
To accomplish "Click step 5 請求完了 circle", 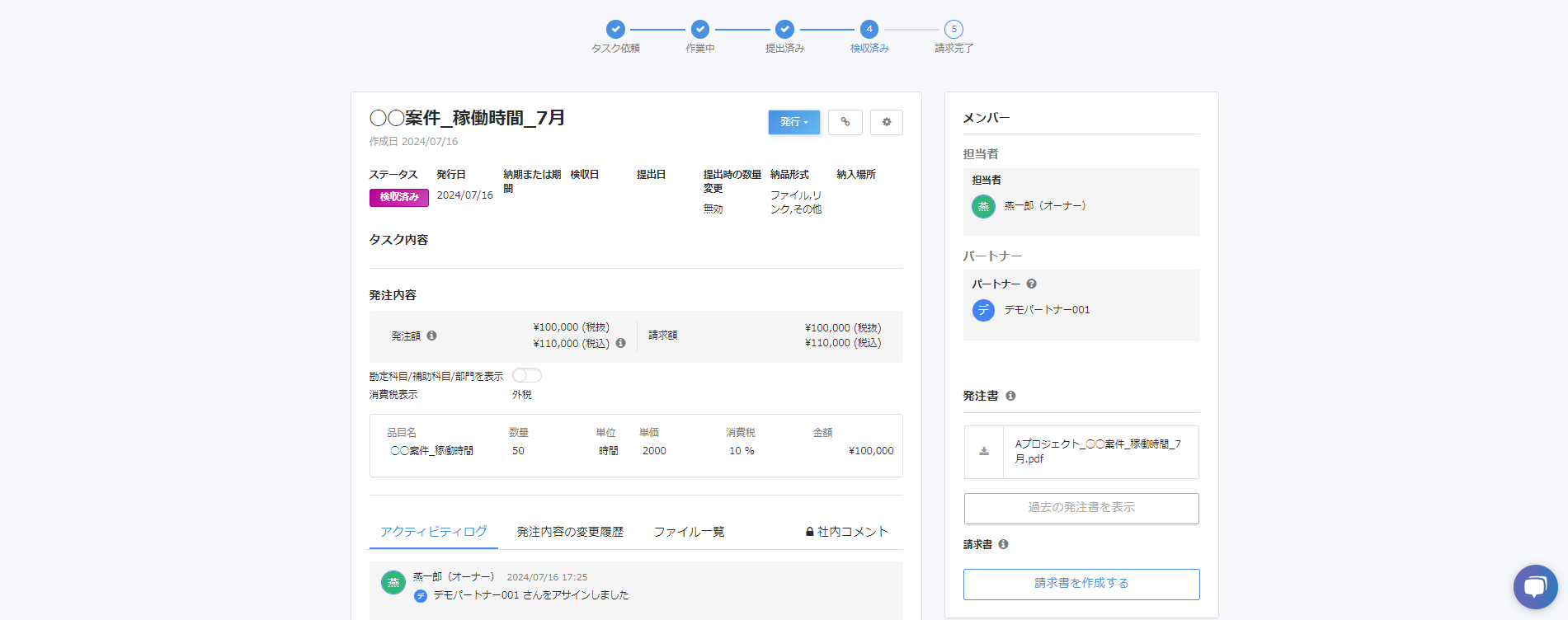I will click(x=954, y=29).
